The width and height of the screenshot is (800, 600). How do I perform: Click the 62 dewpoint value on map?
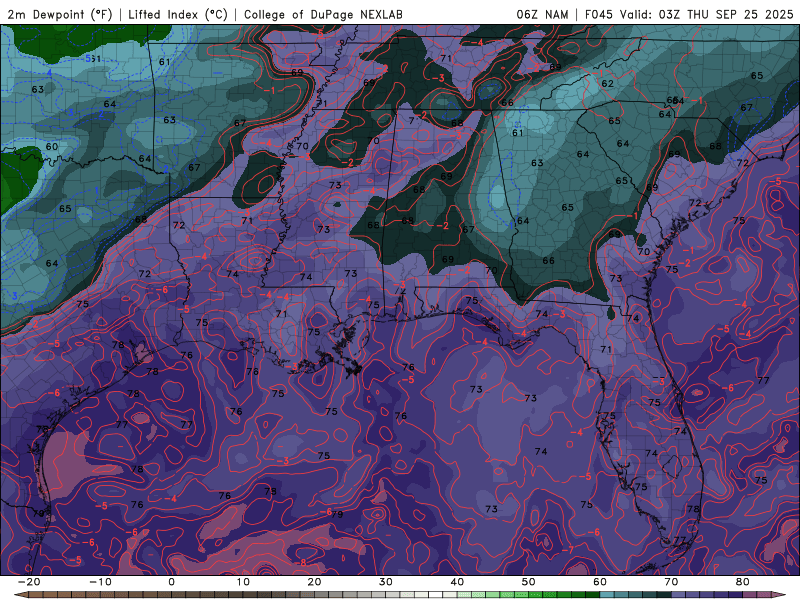607,84
